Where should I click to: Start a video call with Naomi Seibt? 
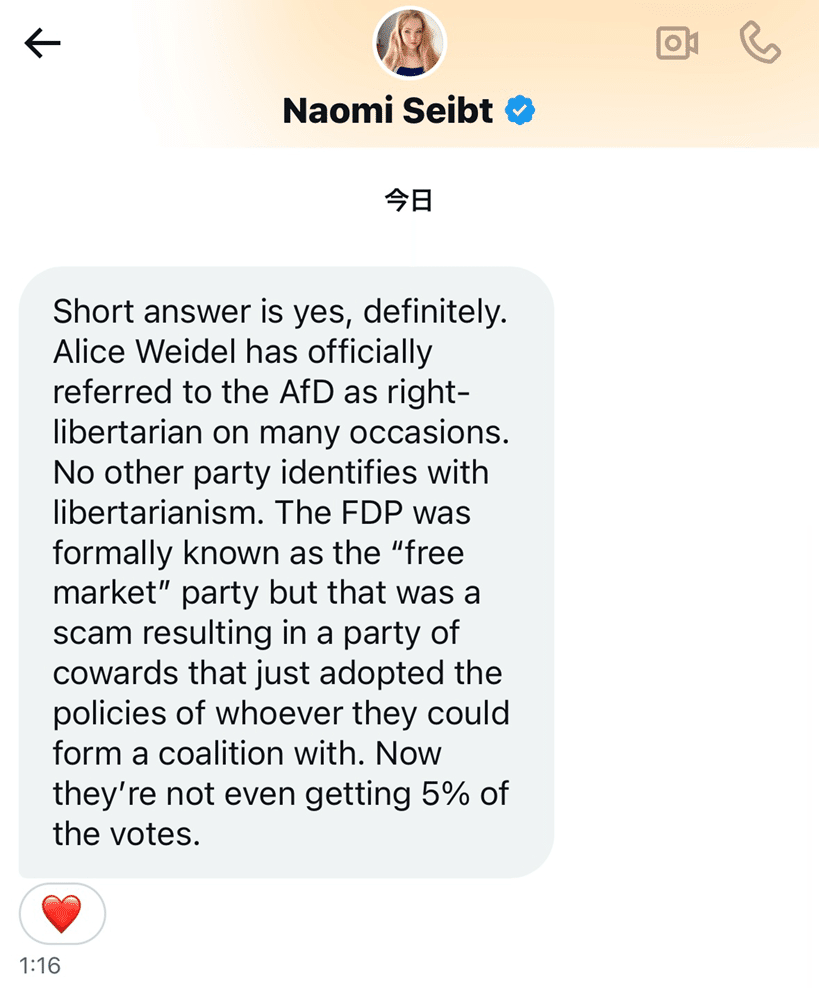click(x=676, y=43)
